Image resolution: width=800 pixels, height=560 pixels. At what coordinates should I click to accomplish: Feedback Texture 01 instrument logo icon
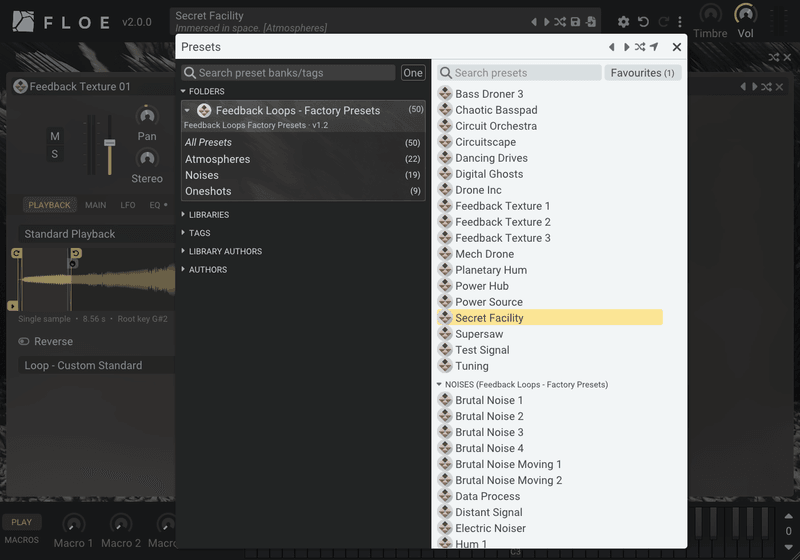(20, 86)
